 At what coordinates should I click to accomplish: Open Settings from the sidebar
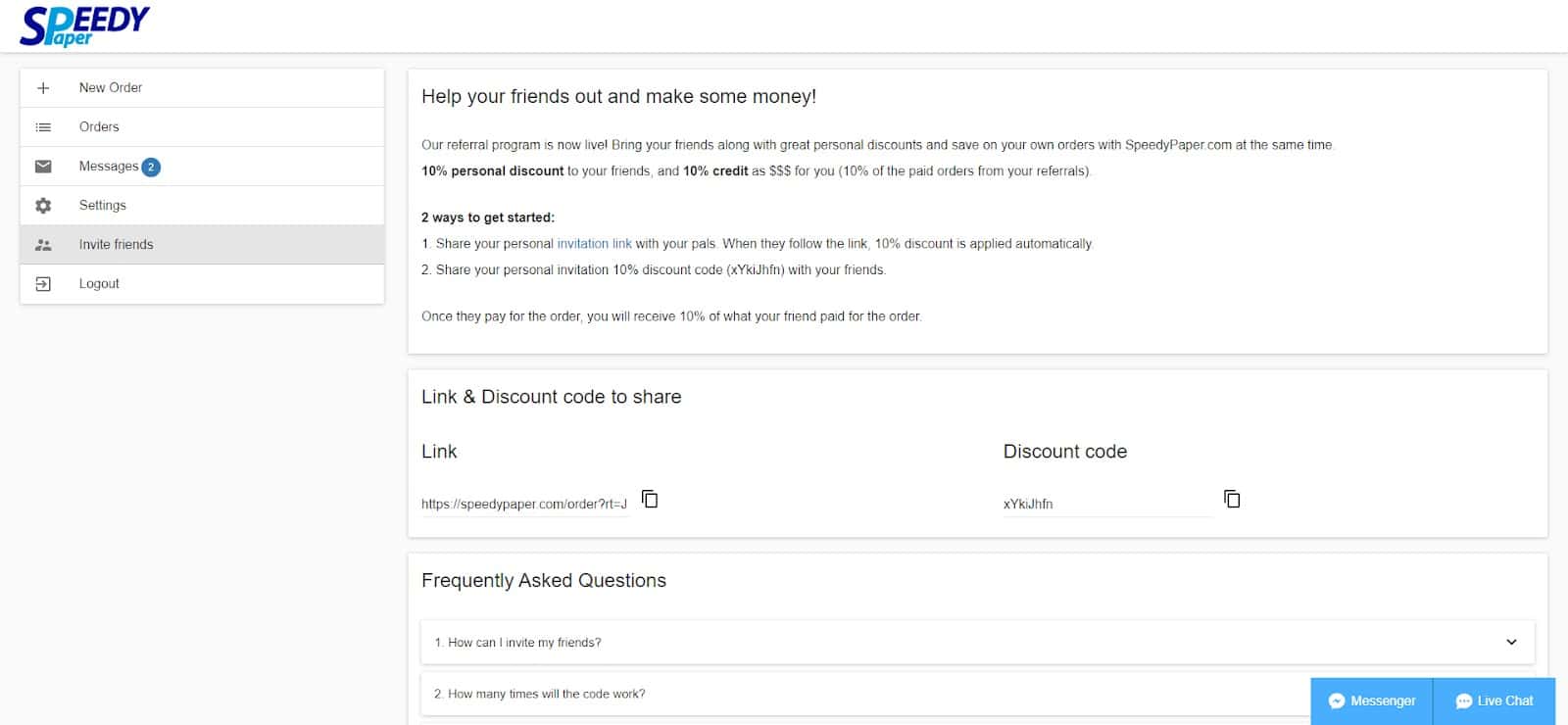(202, 206)
